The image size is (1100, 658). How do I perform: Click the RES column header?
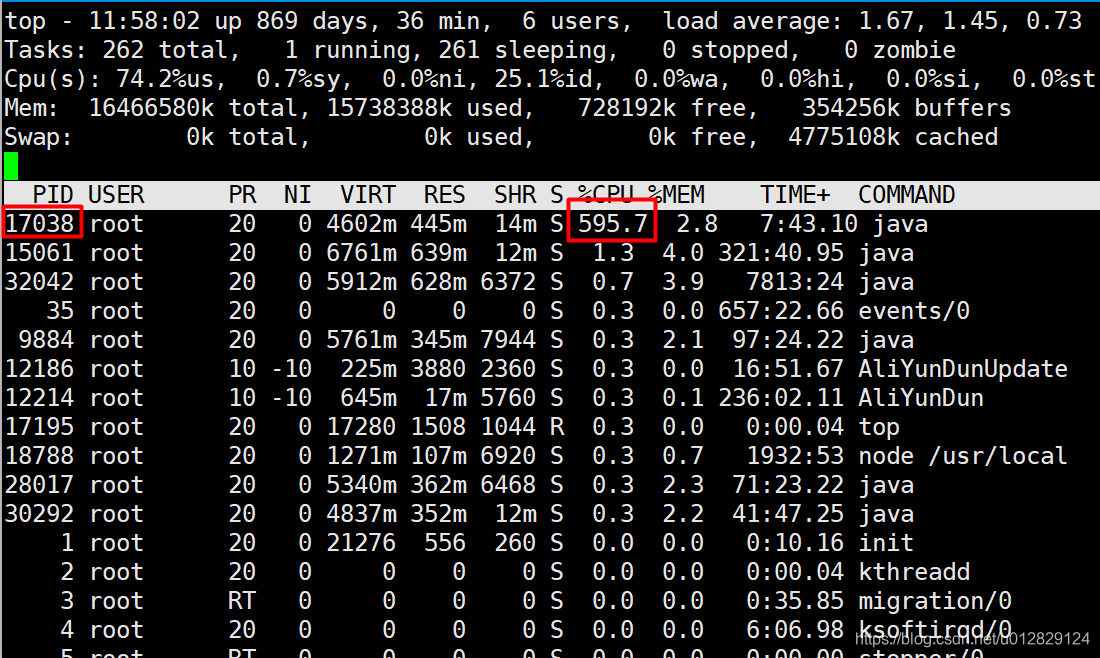(x=444, y=194)
